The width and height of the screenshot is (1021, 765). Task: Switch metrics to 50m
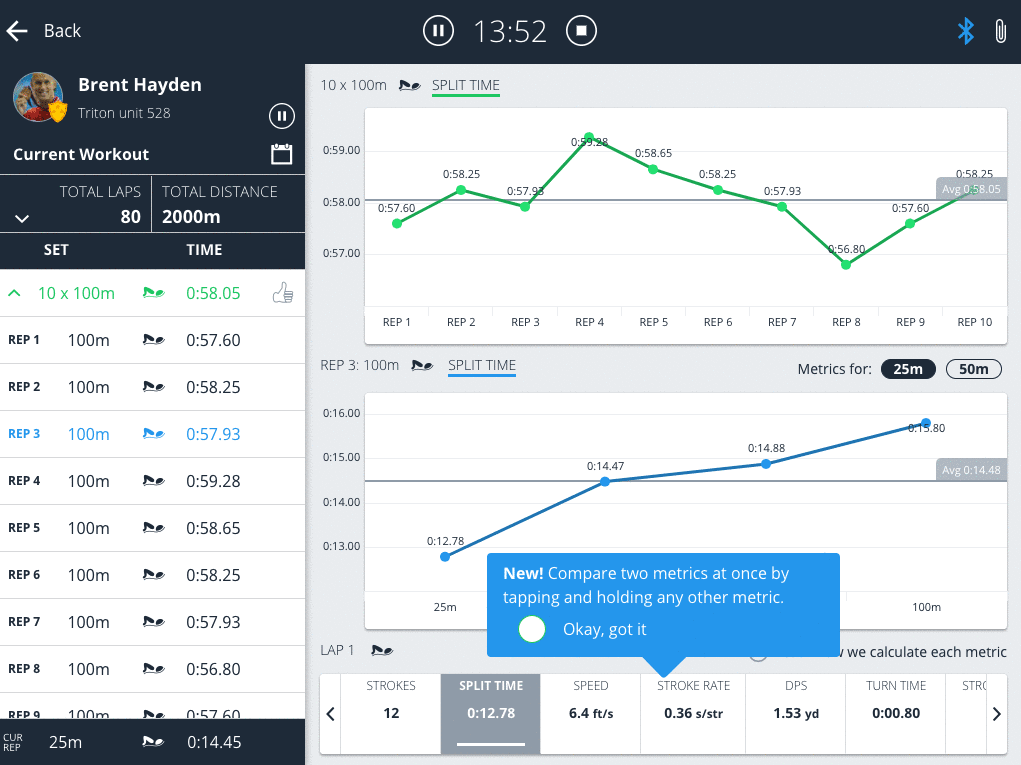click(973, 369)
